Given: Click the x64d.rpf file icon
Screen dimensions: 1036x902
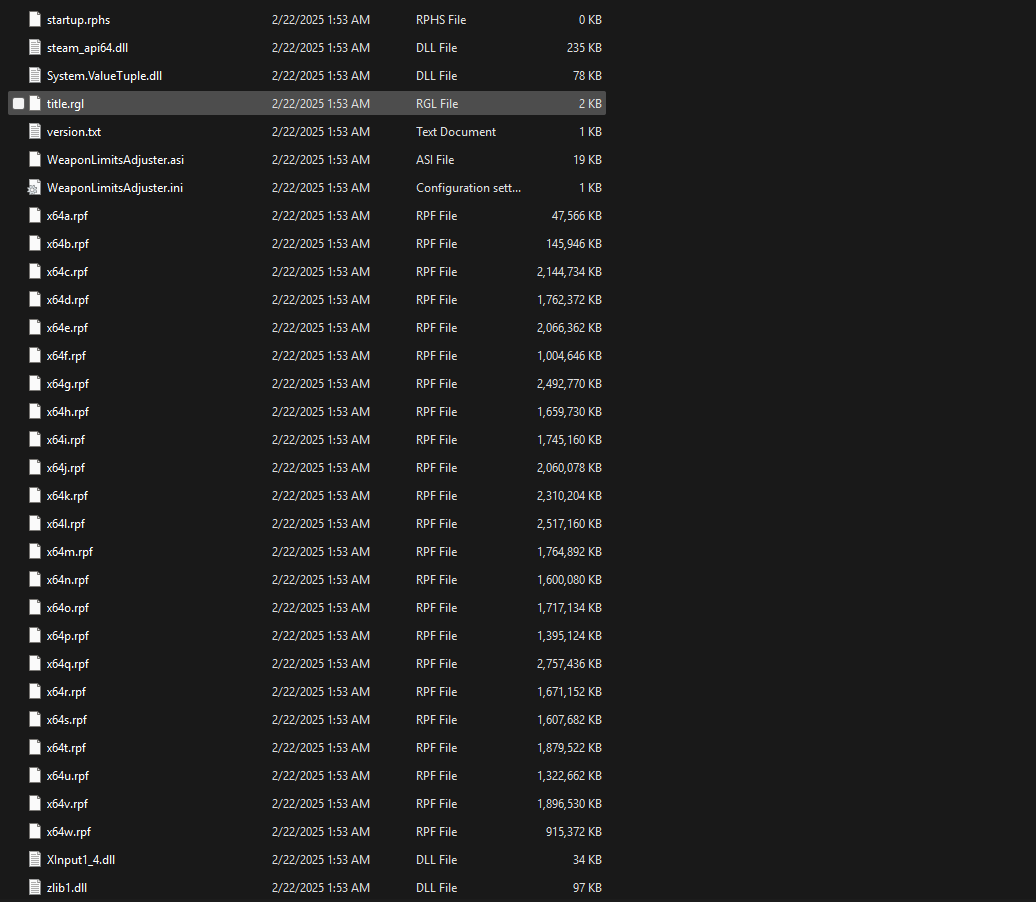Looking at the screenshot, I should [x=35, y=299].
